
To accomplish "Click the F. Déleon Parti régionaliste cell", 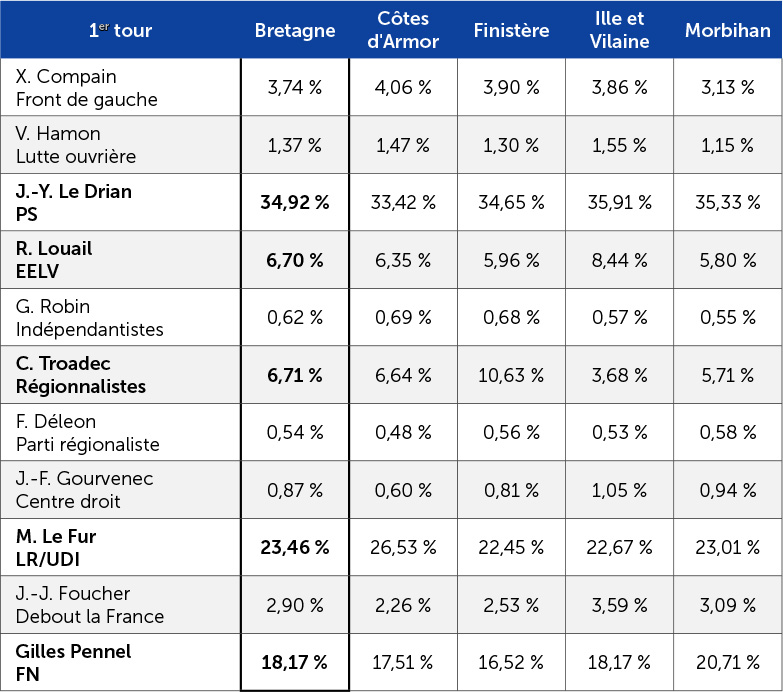I will (x=120, y=432).
